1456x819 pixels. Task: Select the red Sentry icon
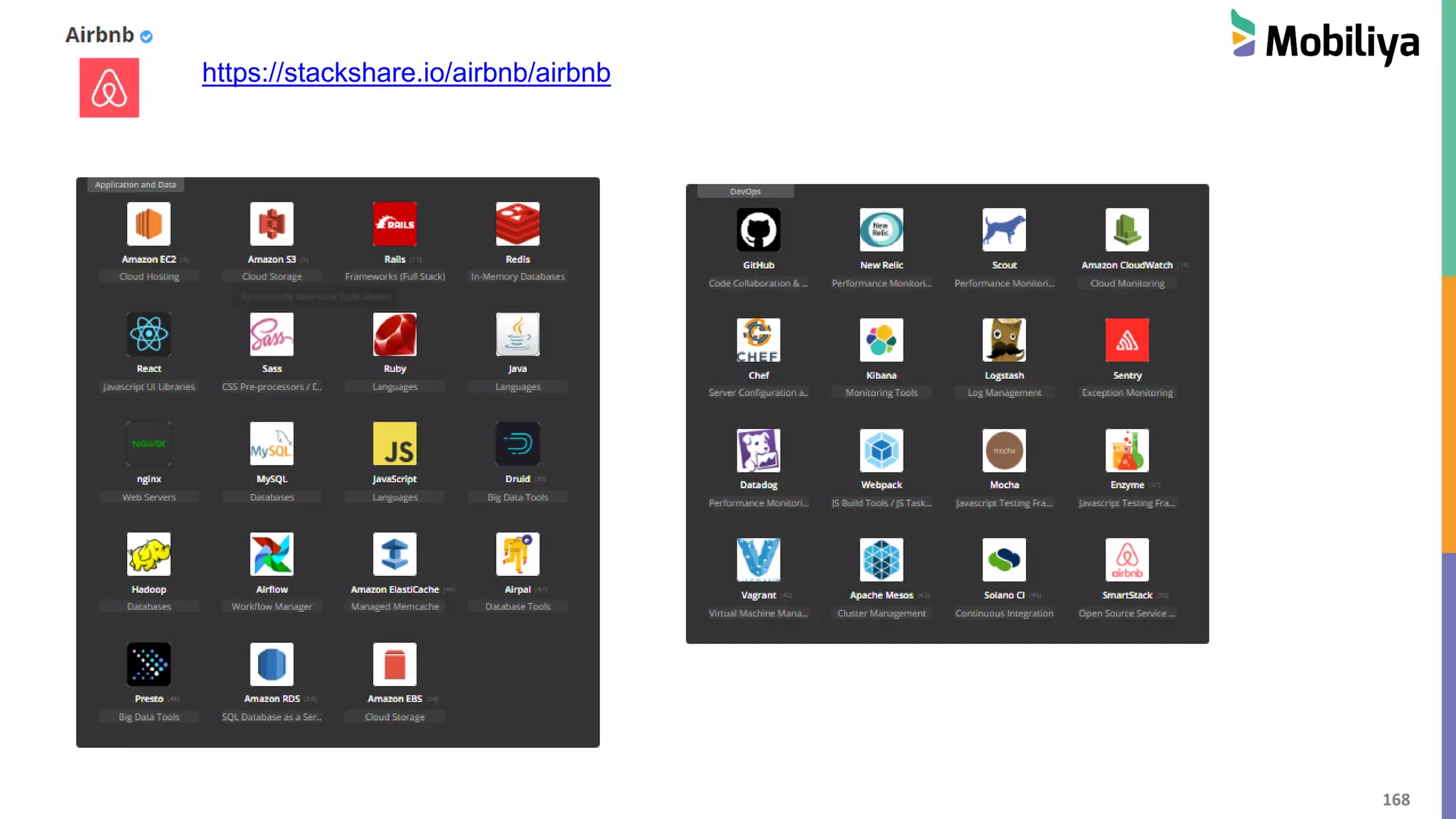(x=1127, y=340)
